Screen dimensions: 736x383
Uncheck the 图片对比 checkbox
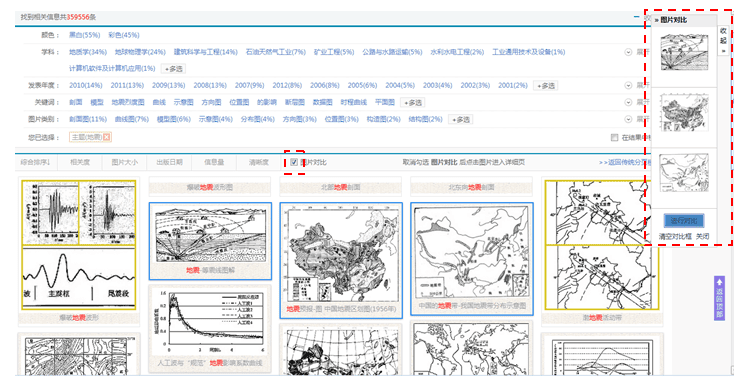point(294,162)
